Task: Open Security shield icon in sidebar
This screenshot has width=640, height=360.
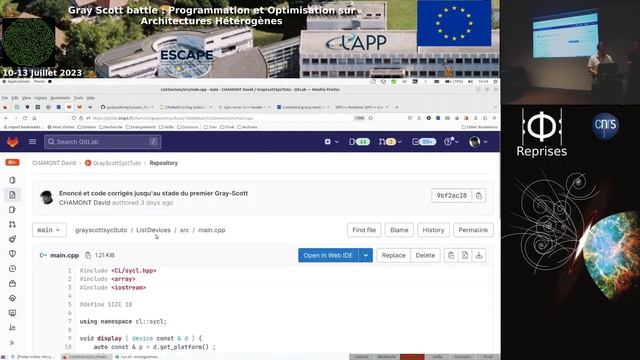Action: (x=12, y=254)
